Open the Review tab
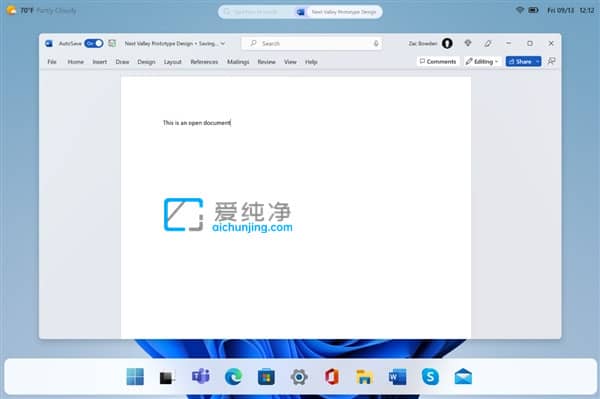Image resolution: width=600 pixels, height=399 pixels. click(x=267, y=62)
